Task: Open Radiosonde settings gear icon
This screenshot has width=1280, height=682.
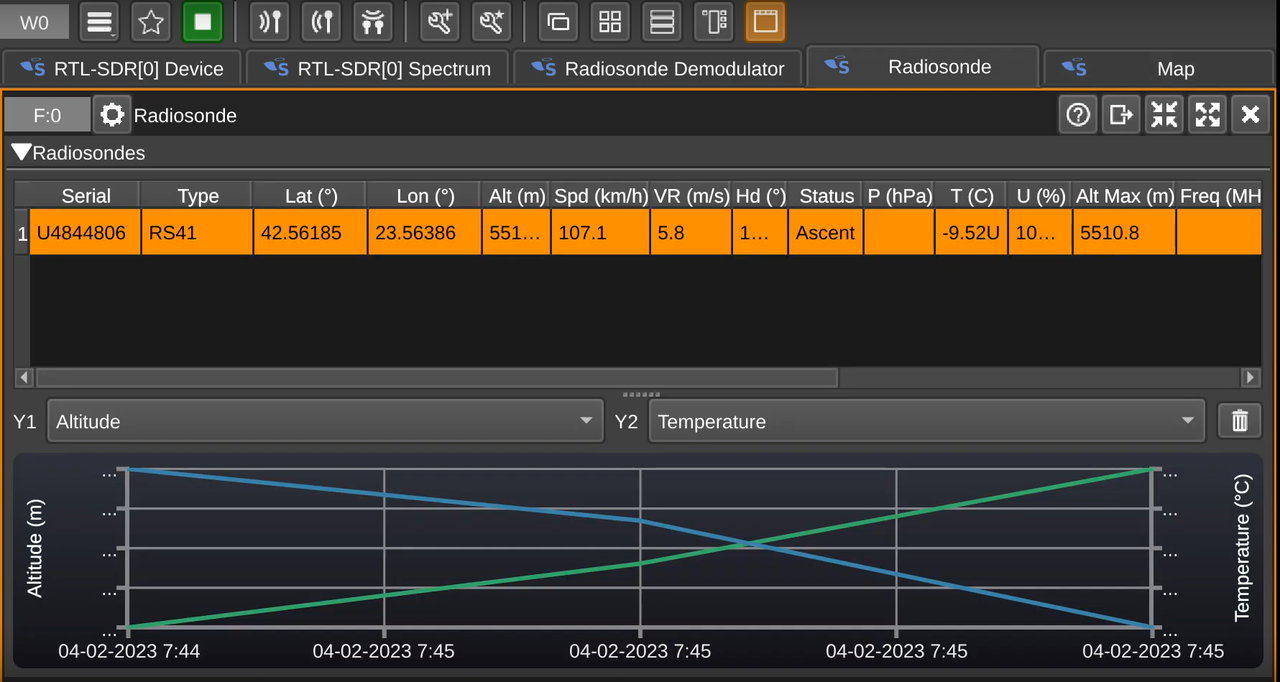Action: (113, 115)
